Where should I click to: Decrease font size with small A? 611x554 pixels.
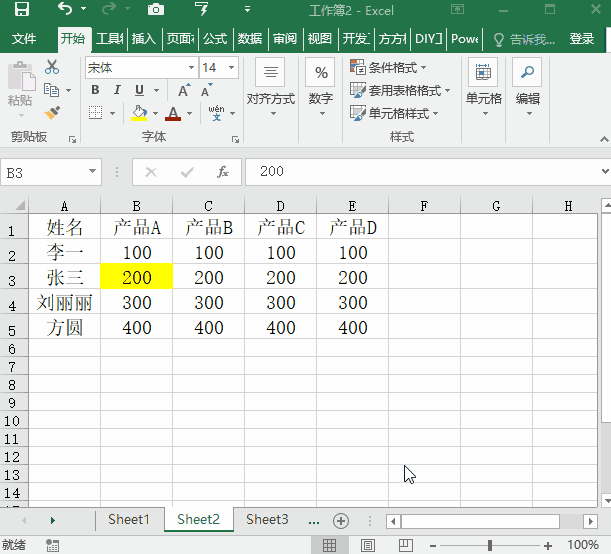206,90
